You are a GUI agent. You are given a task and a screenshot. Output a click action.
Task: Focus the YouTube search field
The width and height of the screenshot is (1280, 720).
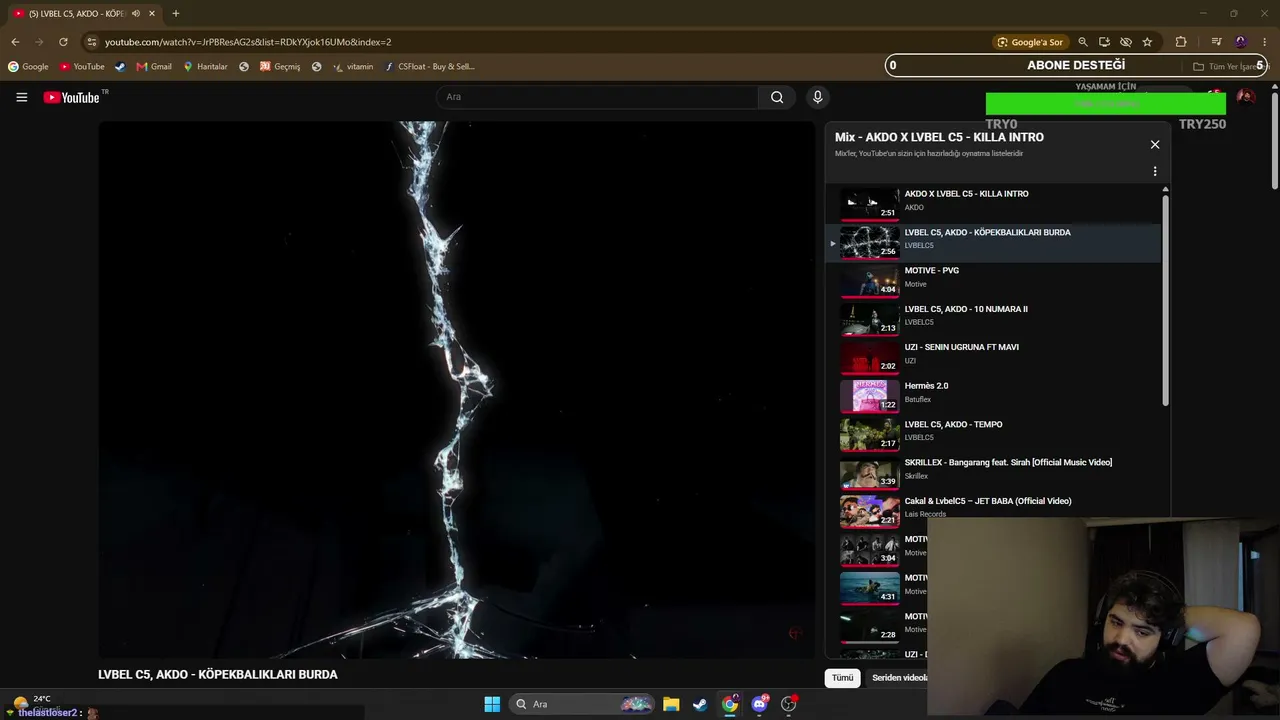click(597, 97)
